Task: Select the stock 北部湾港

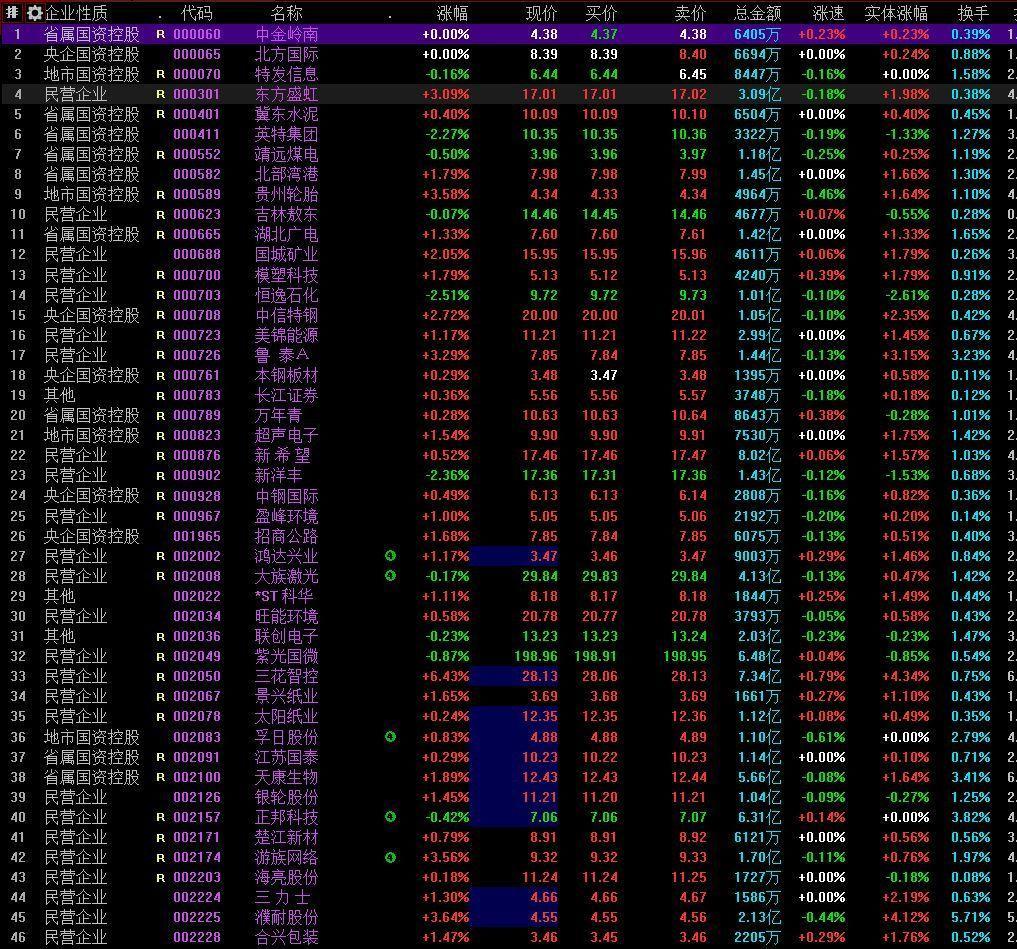Action: [287, 174]
